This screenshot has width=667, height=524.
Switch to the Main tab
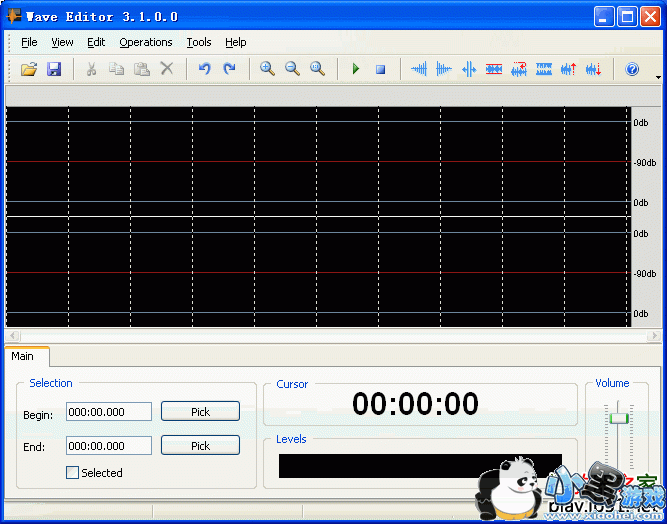click(22, 356)
